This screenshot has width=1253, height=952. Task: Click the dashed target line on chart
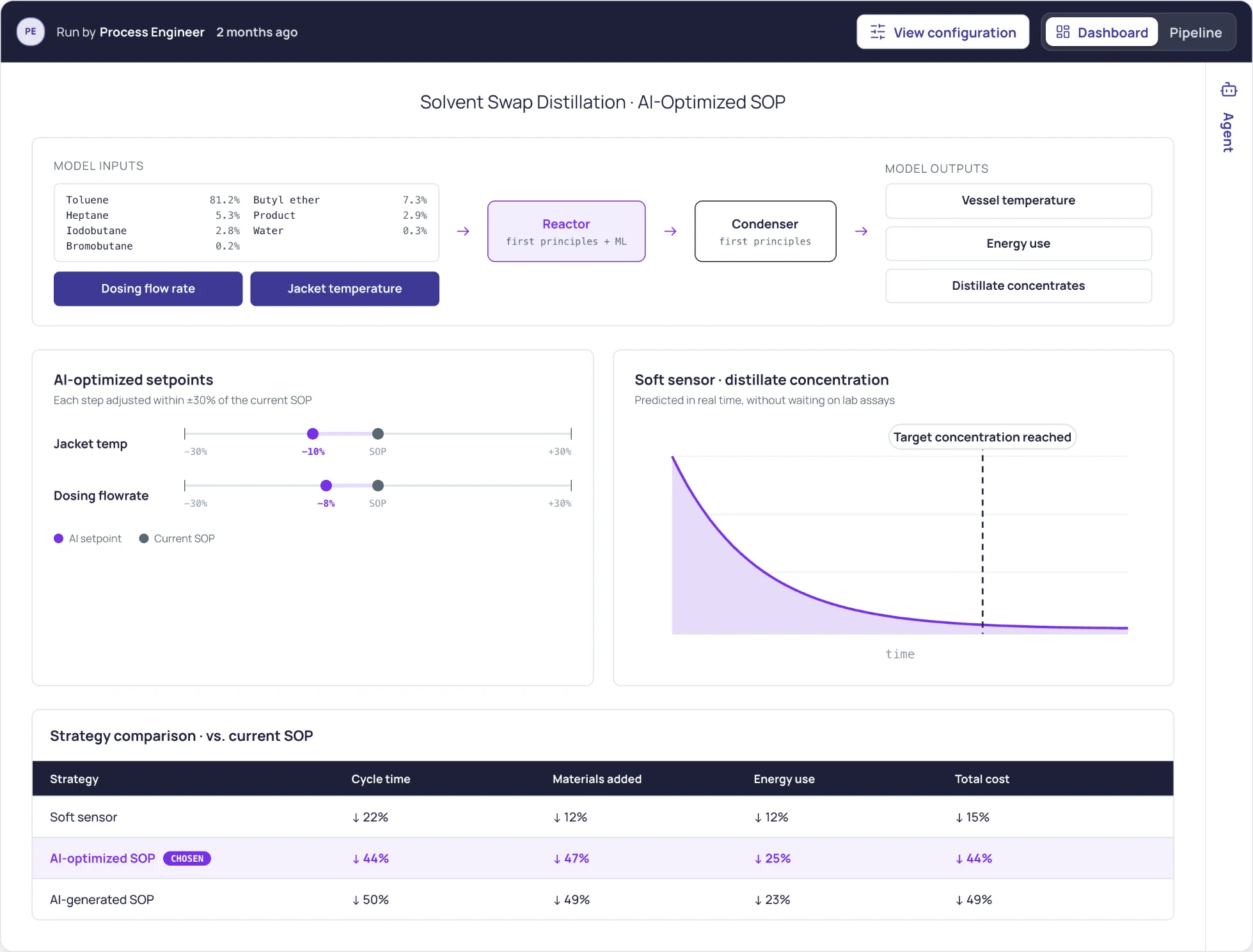(x=982, y=541)
